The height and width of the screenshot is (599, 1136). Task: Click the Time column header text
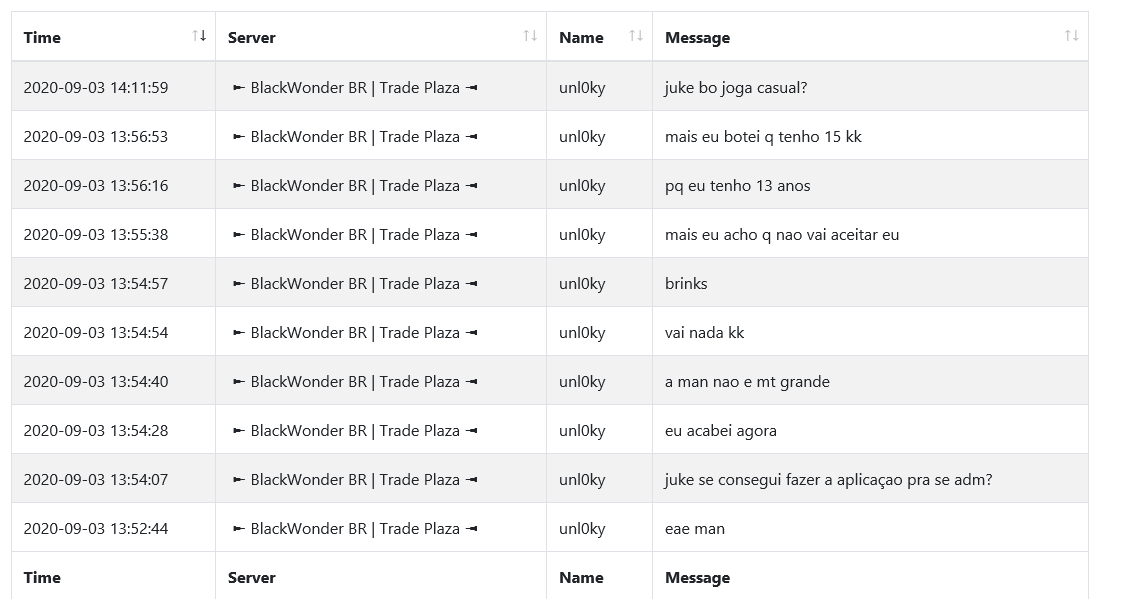pyautogui.click(x=42, y=38)
